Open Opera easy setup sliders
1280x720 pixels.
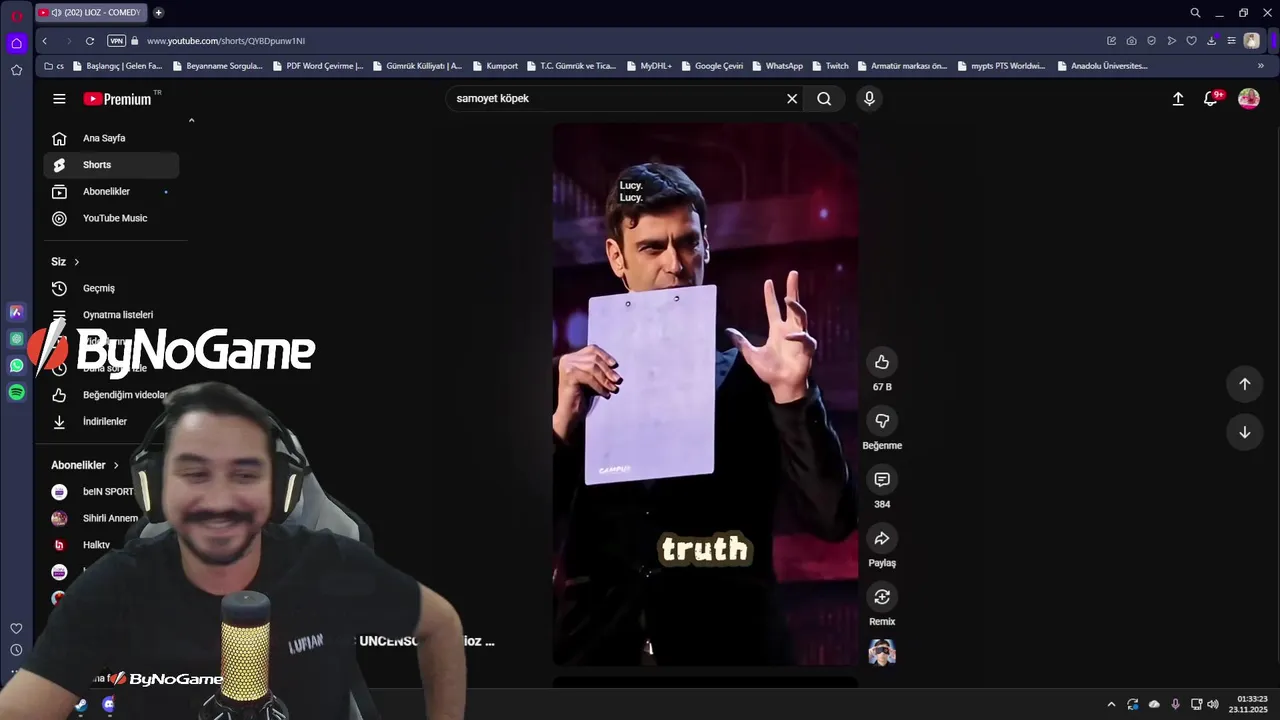click(1231, 41)
